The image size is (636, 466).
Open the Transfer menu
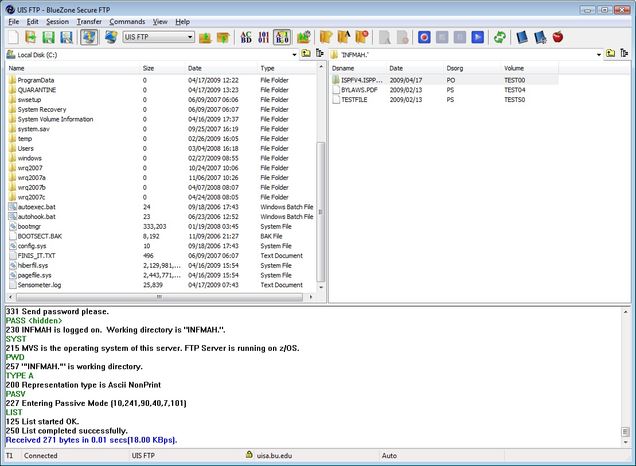(x=89, y=22)
